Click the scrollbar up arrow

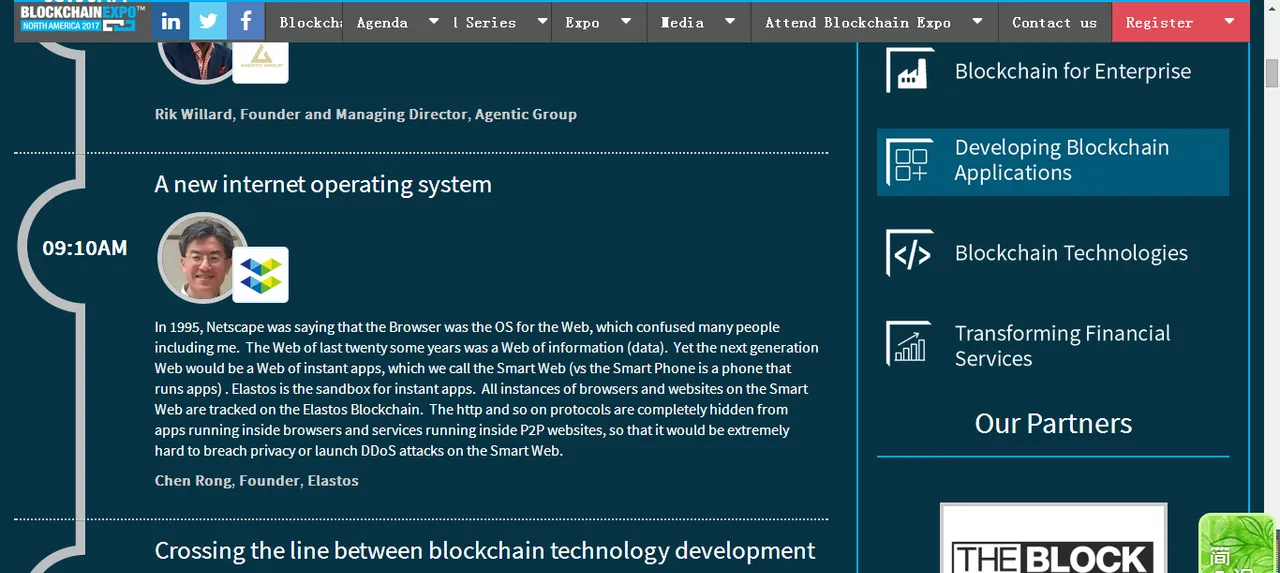tap(1272, 8)
